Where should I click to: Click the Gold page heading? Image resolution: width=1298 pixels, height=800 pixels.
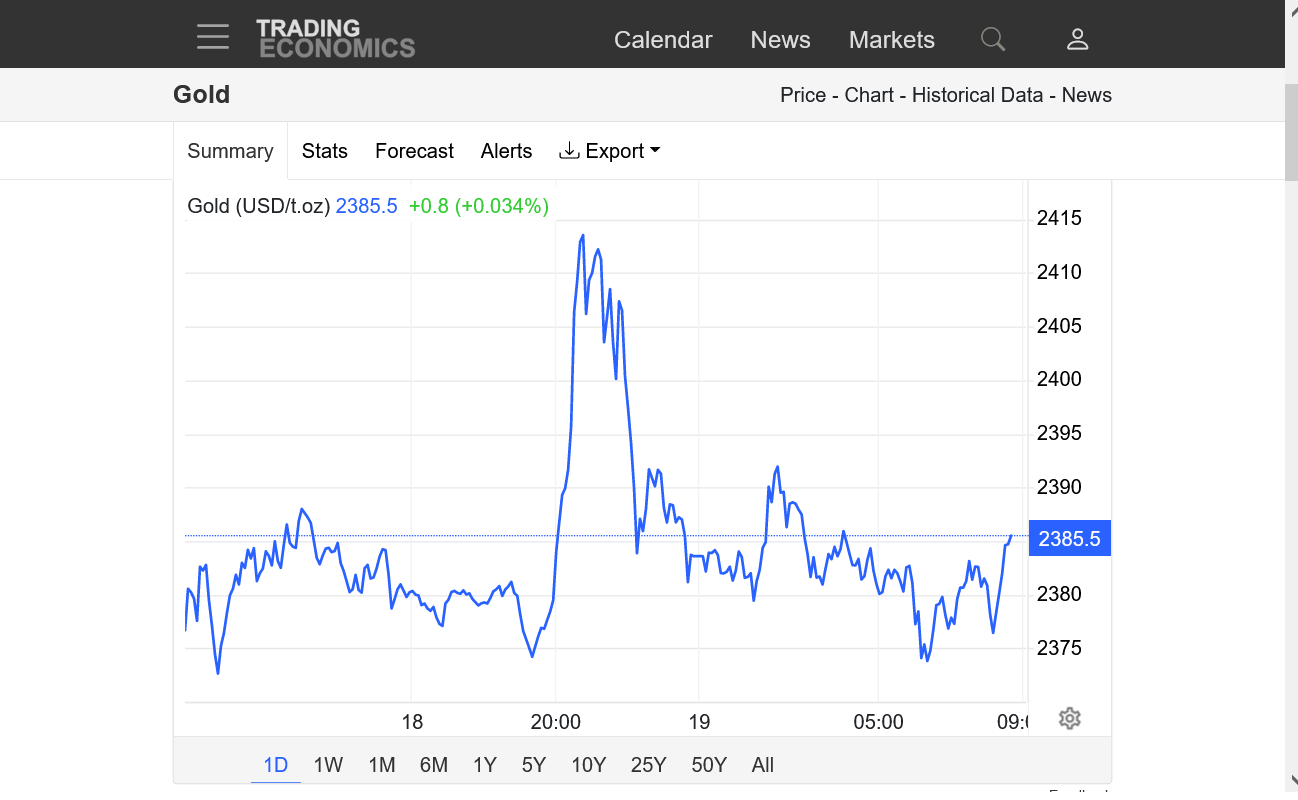pos(202,95)
